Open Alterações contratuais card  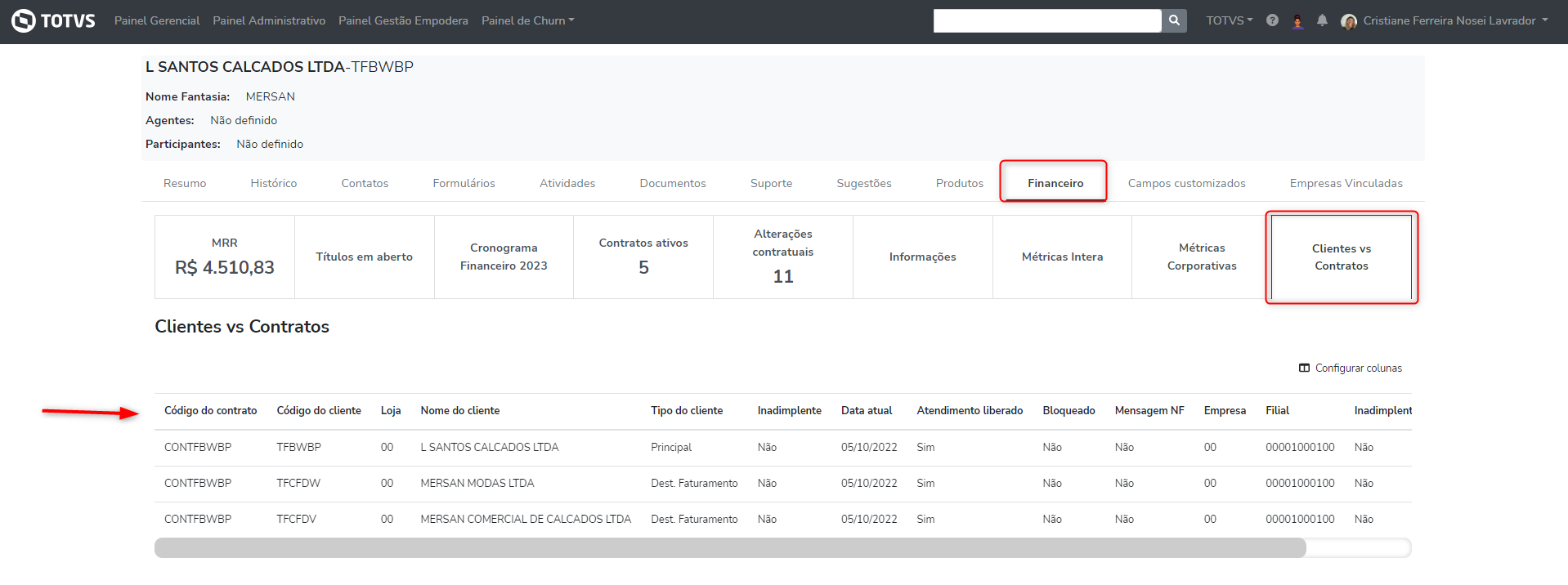(x=783, y=257)
